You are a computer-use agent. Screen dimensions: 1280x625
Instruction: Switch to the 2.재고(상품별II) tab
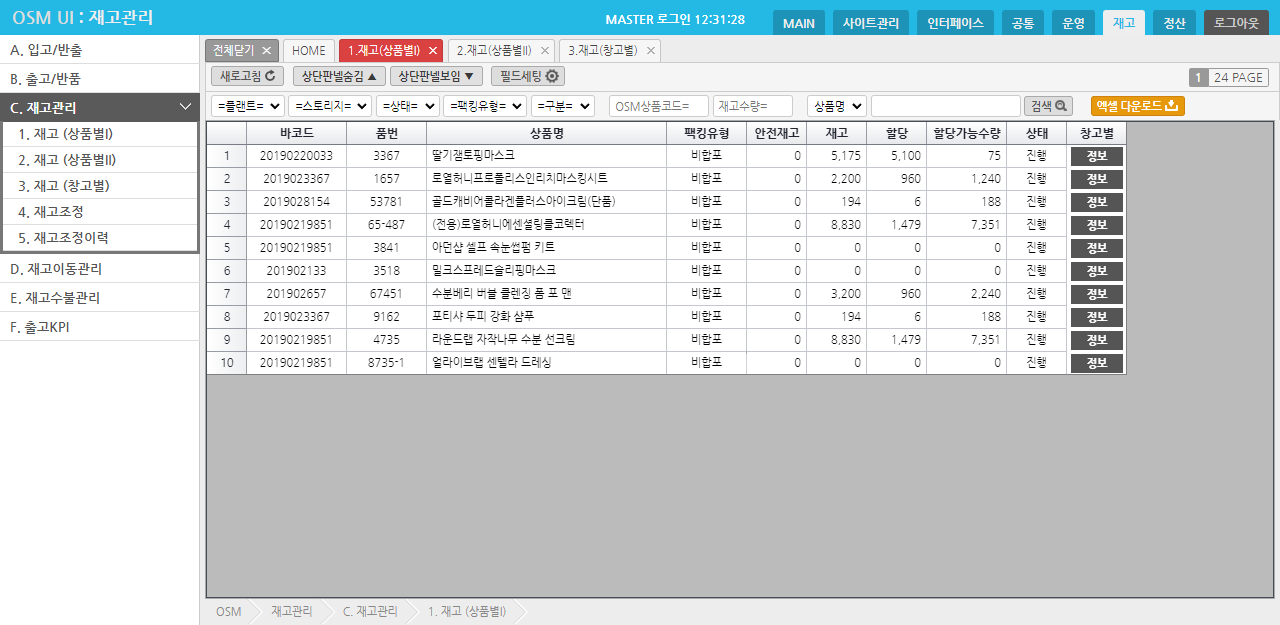pos(495,51)
